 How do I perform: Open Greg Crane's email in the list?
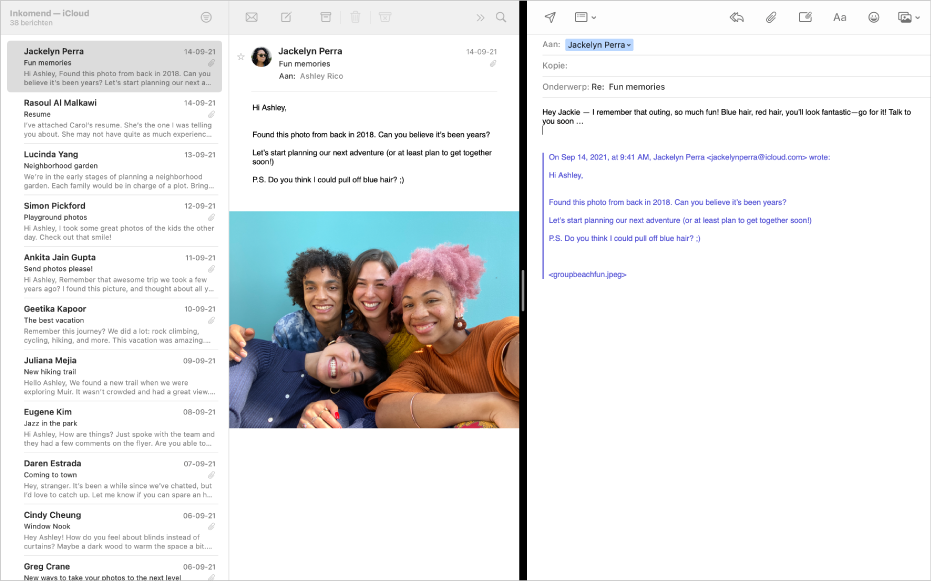click(x=115, y=569)
